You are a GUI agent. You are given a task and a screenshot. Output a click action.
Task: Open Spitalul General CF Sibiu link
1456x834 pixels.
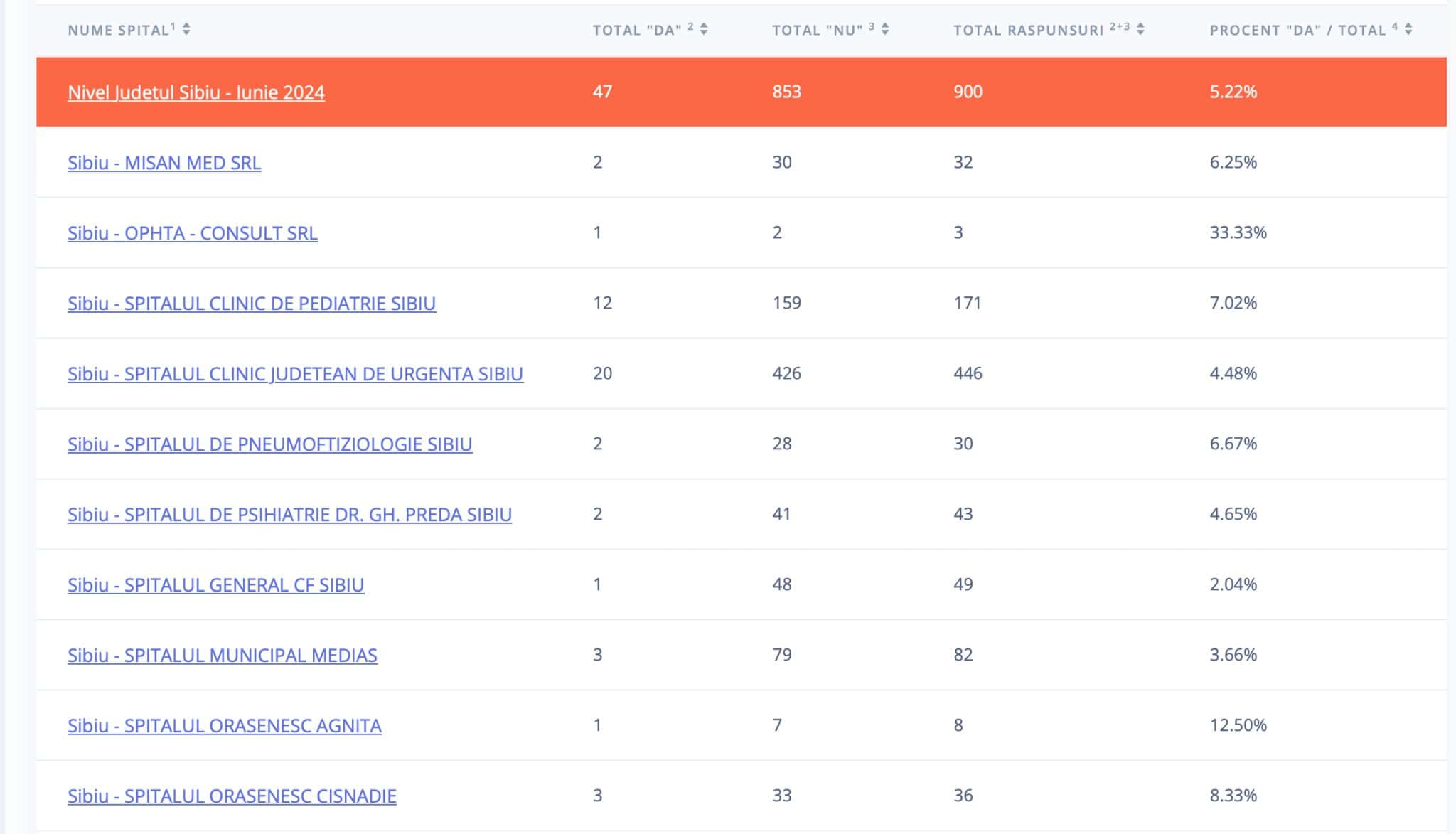[x=216, y=585]
